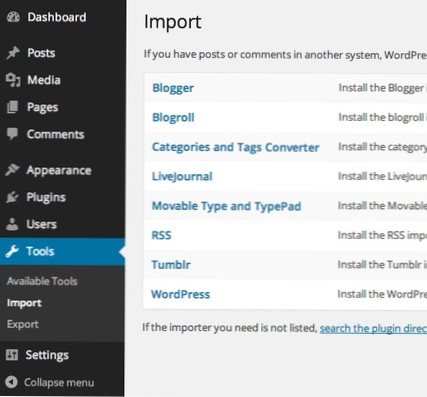Open Categories and Tags Converter link
The image size is (427, 397).
(x=235, y=147)
